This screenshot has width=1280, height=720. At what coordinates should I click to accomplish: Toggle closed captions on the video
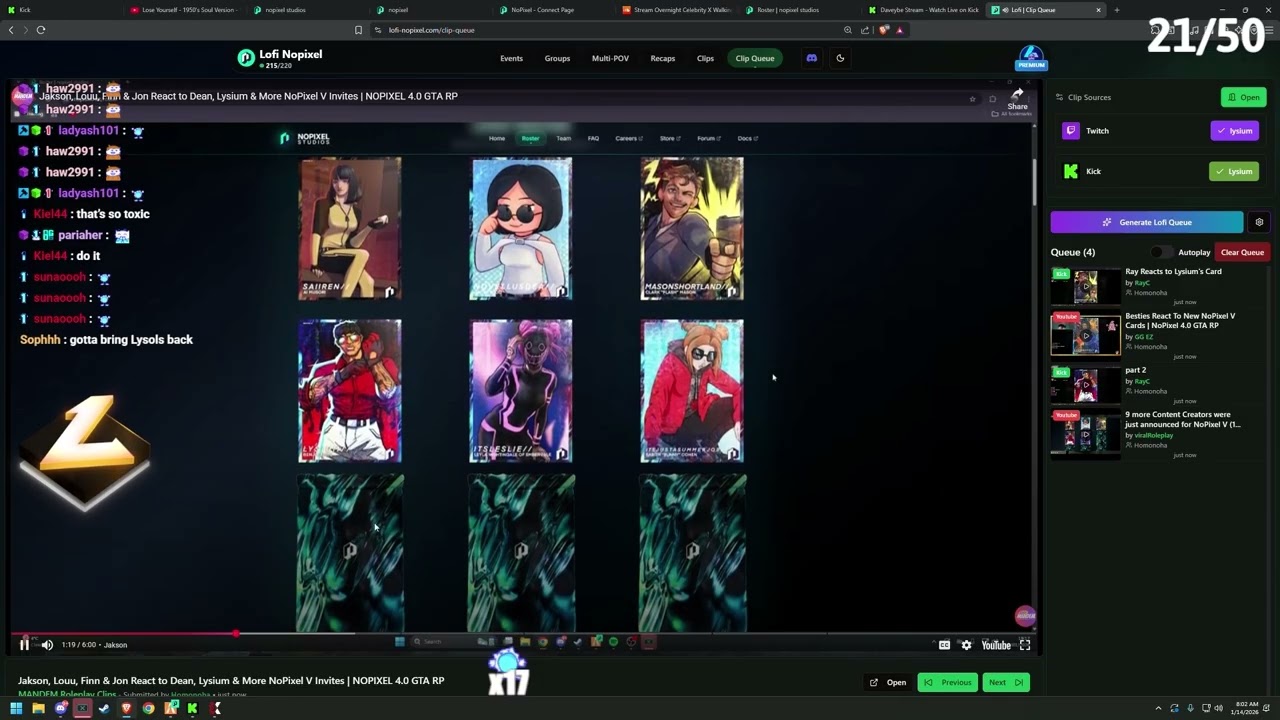944,645
